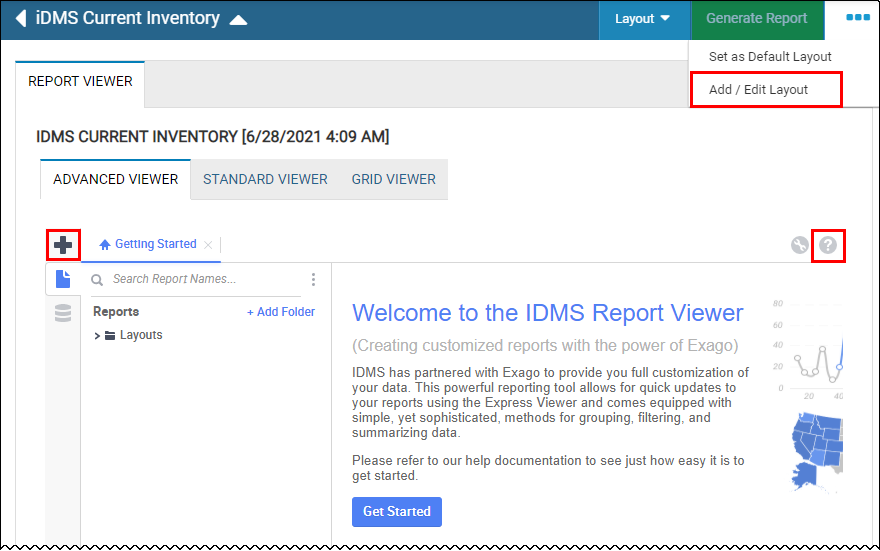Open the Layout dropdown
Viewport: 880px width, 551px height.
(643, 19)
